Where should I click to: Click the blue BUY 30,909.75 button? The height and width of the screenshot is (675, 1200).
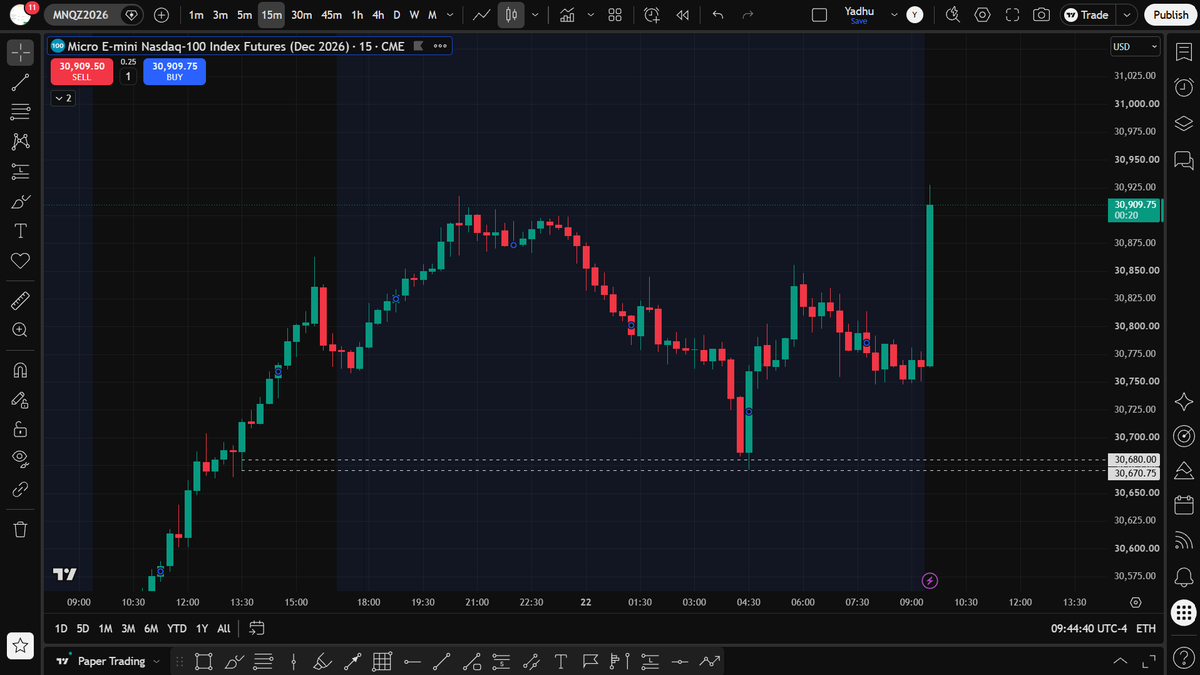click(174, 71)
